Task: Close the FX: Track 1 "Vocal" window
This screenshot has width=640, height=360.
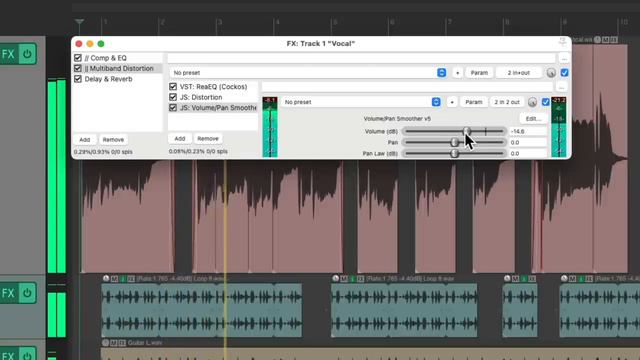Action: pos(79,44)
